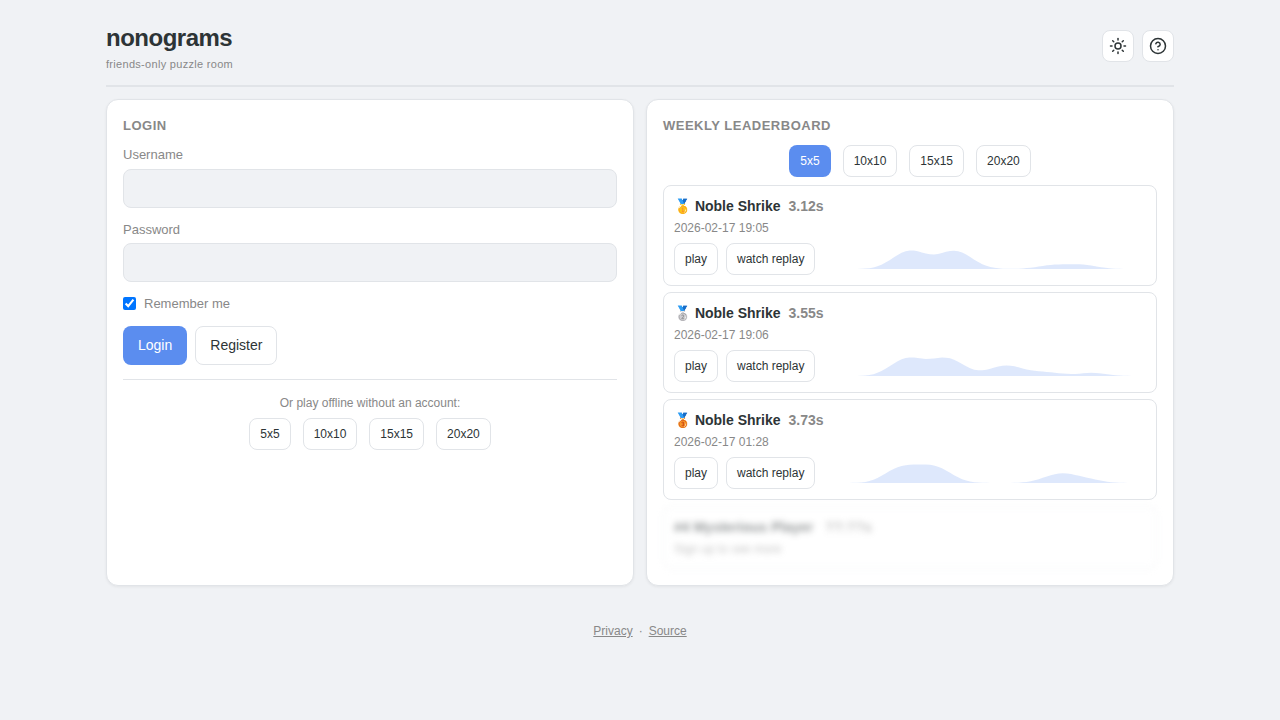The image size is (1280, 720).
Task: Select the 10x10 leaderboard filter
Action: click(x=869, y=161)
